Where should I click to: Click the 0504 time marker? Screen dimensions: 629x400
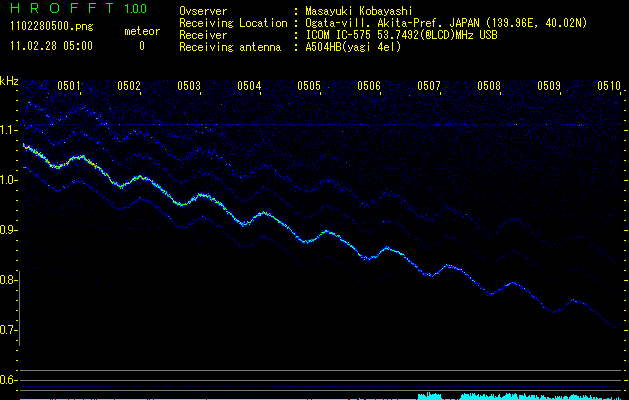[x=249, y=85]
